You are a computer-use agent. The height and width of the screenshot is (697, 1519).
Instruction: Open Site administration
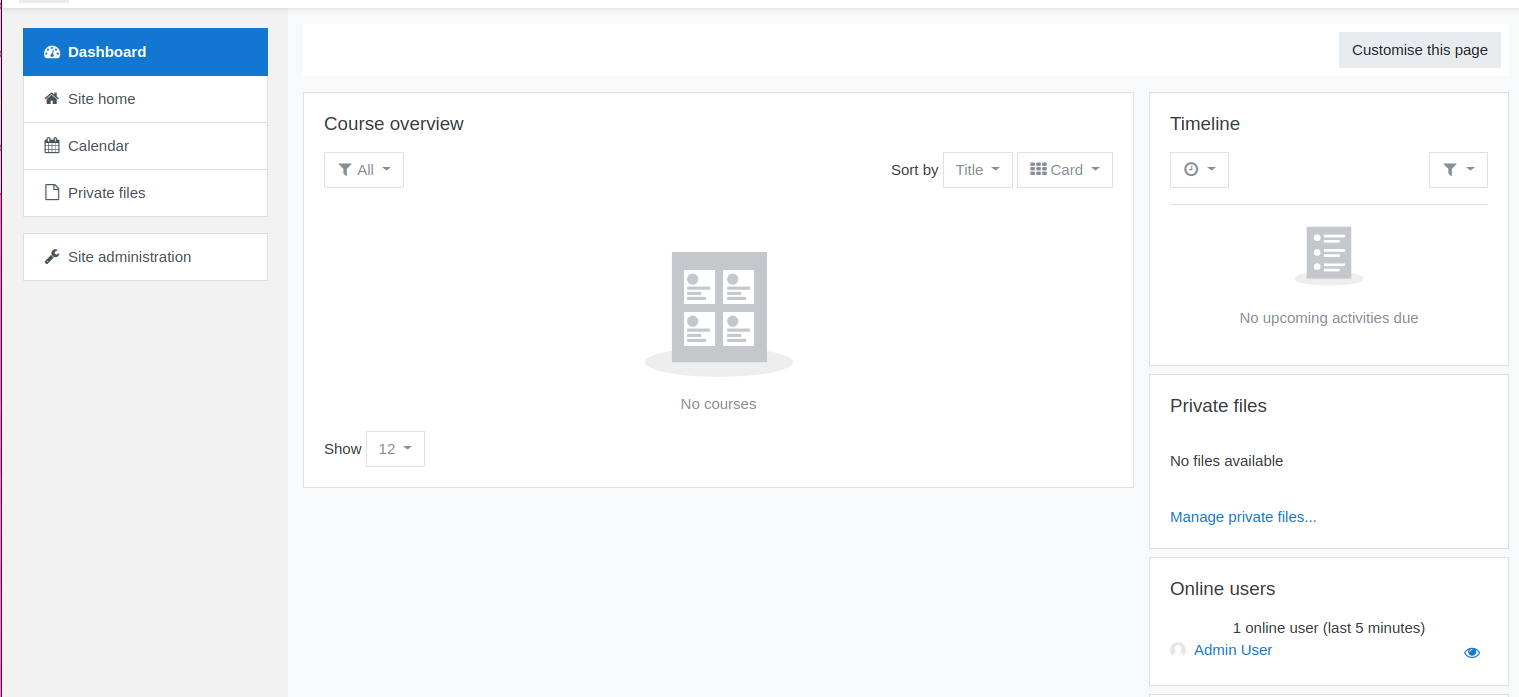click(145, 257)
